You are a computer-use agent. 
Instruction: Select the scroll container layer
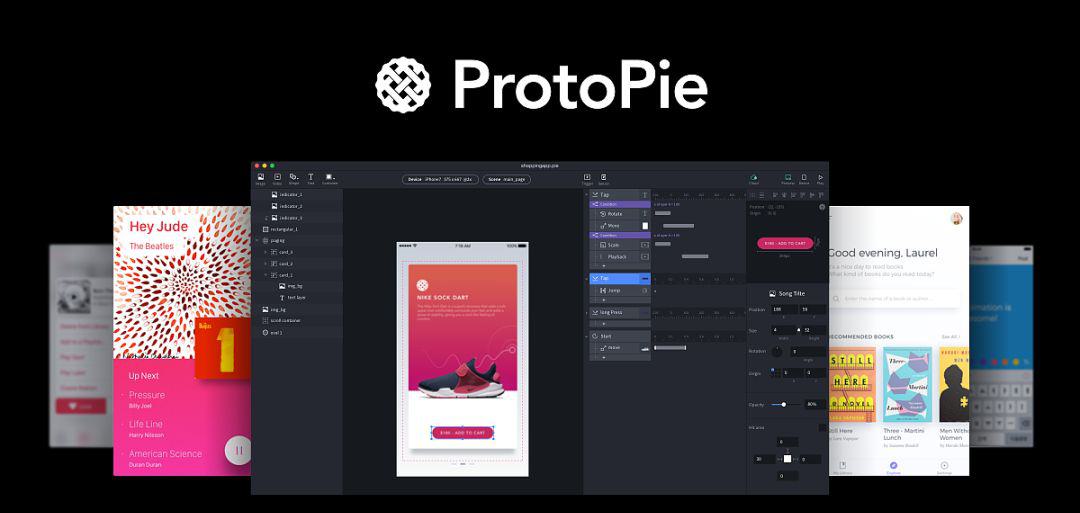pos(297,320)
